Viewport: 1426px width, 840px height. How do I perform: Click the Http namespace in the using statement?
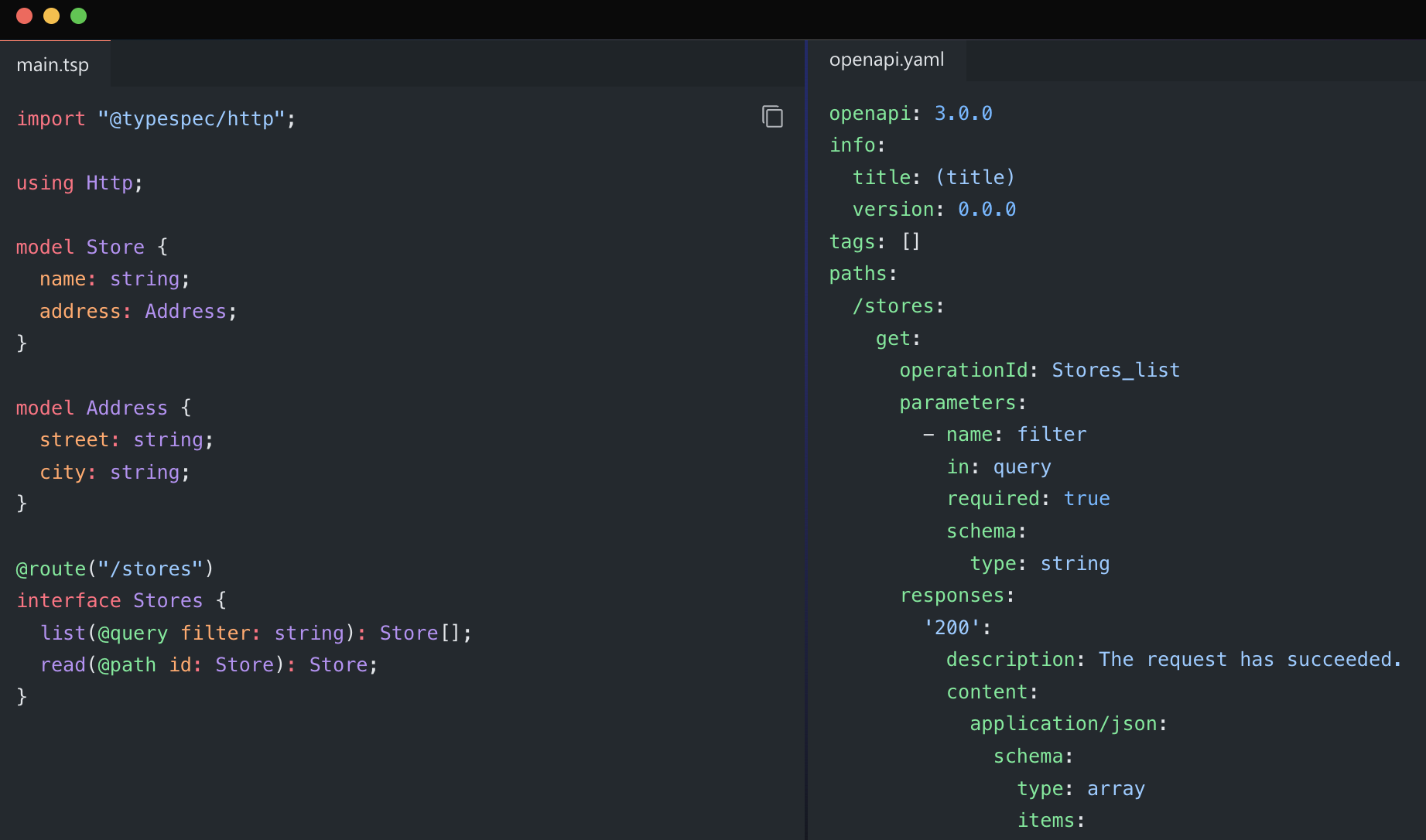(109, 183)
